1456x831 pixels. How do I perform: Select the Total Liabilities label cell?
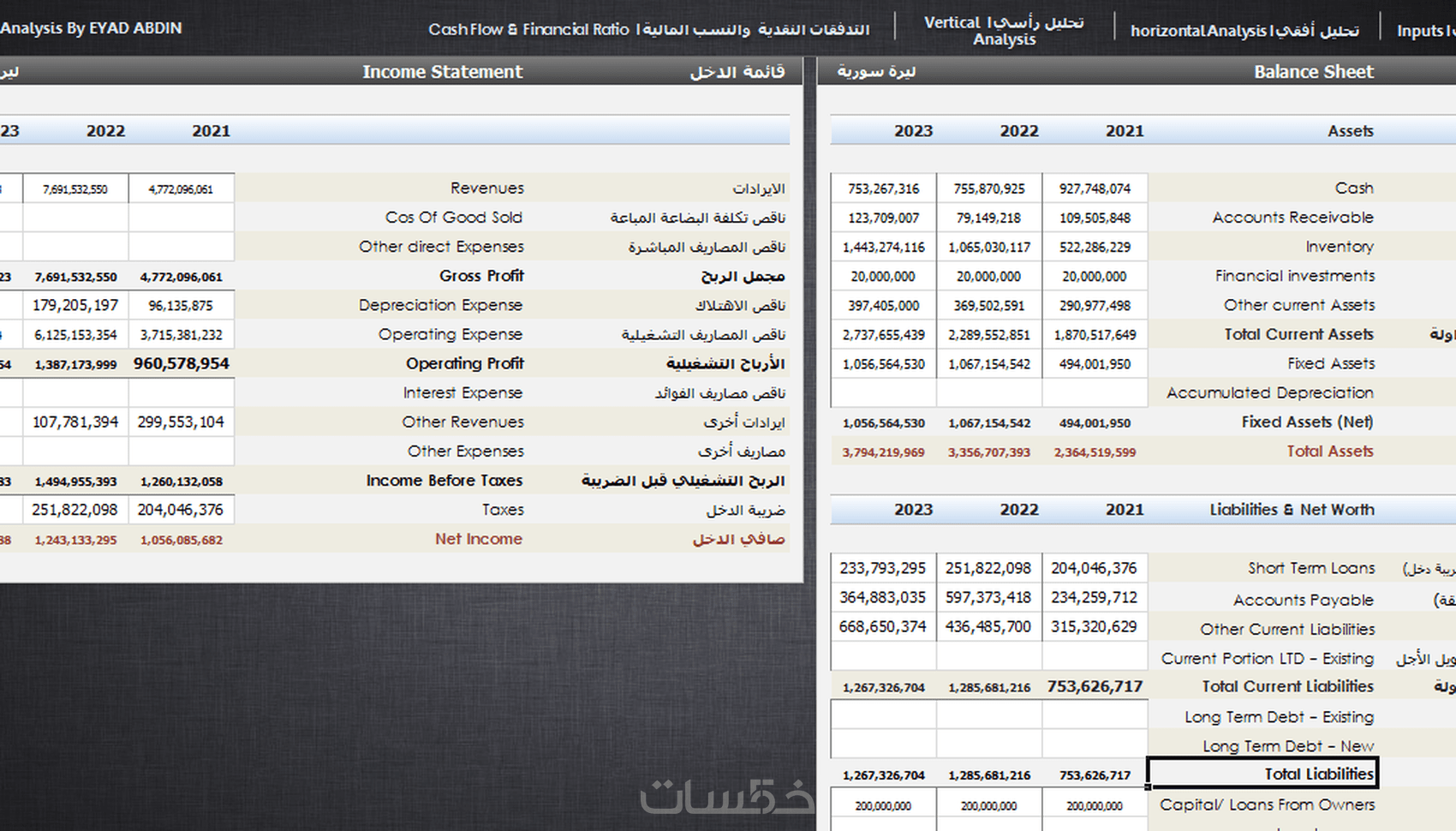pos(1262,774)
